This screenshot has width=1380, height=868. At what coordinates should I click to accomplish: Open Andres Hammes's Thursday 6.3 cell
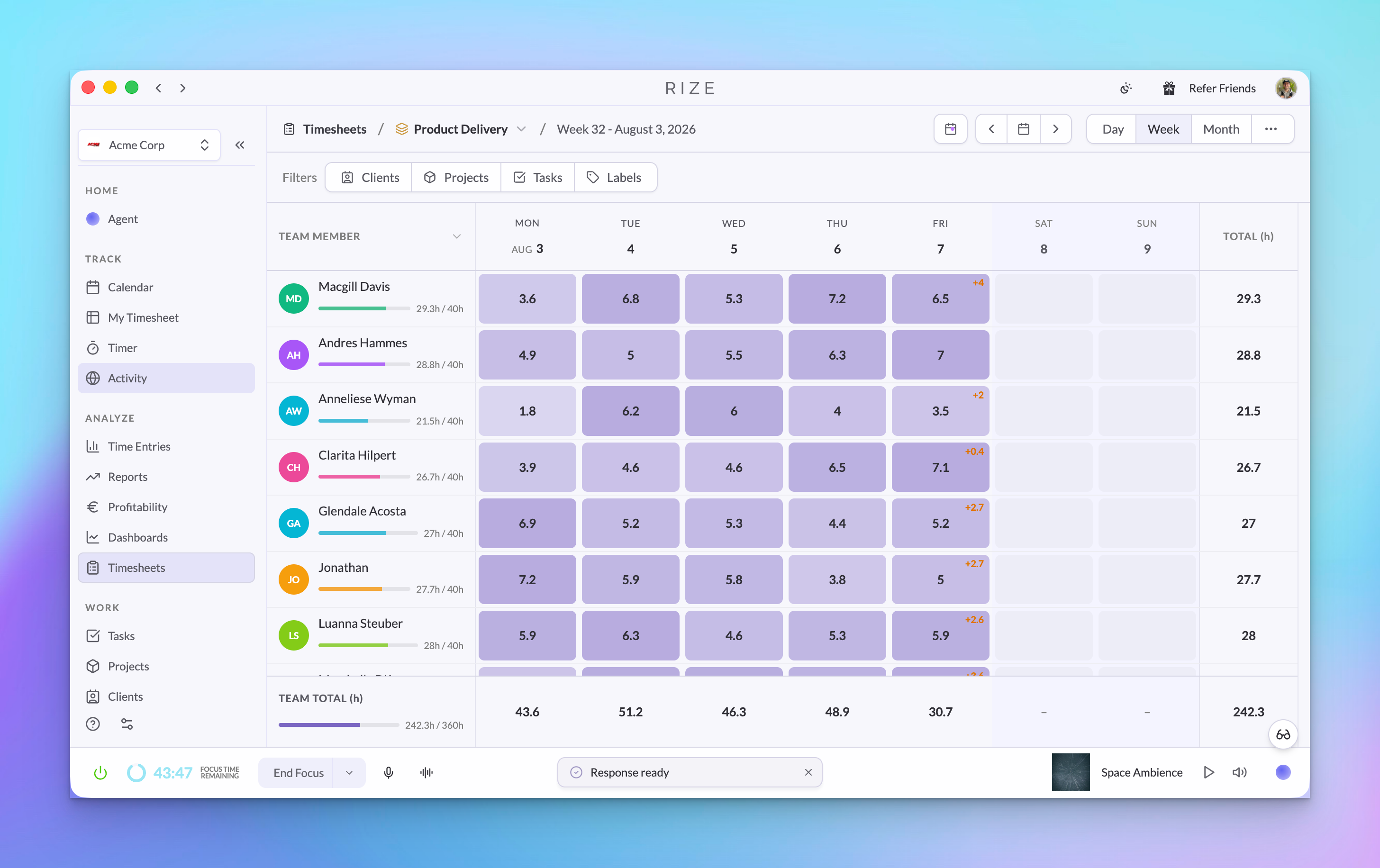pos(837,355)
